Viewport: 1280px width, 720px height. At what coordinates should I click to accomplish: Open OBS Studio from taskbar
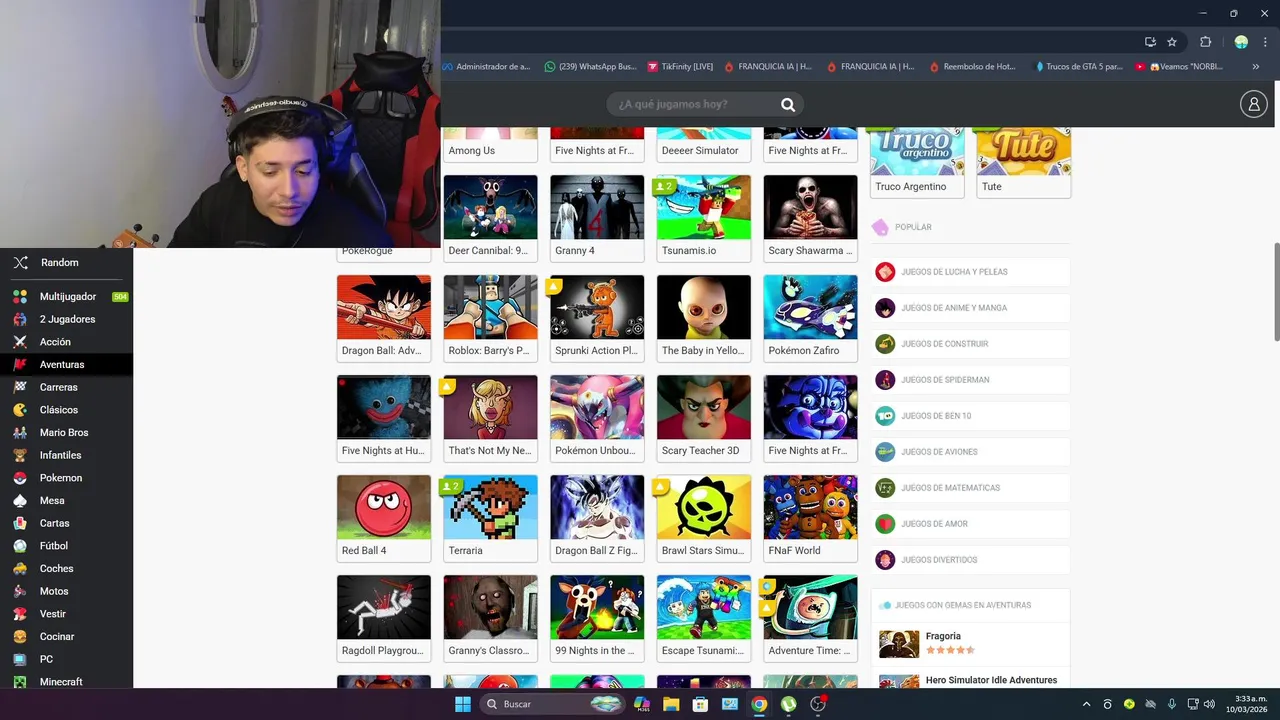pos(818,704)
